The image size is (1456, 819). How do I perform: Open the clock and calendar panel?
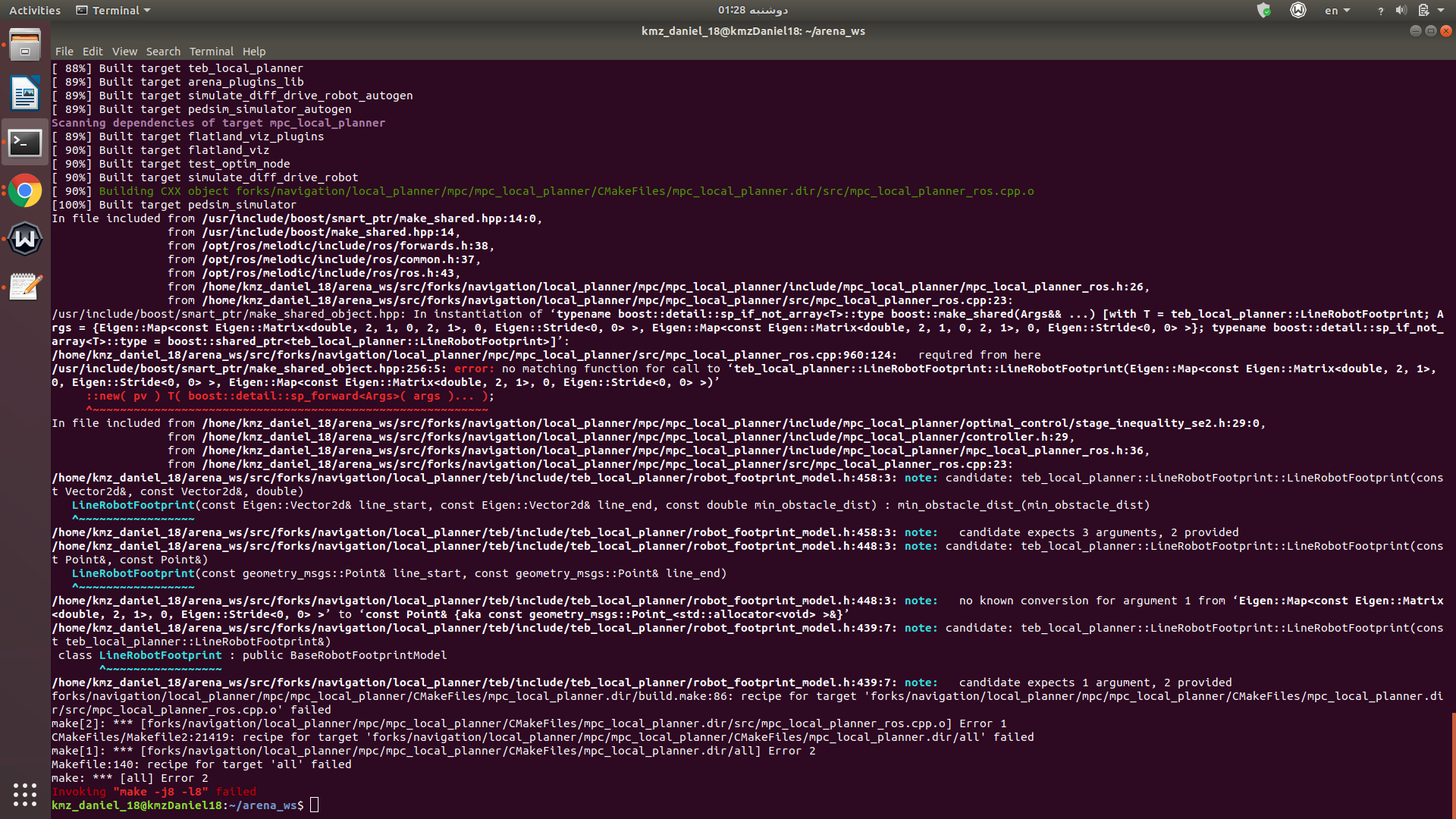click(752, 11)
